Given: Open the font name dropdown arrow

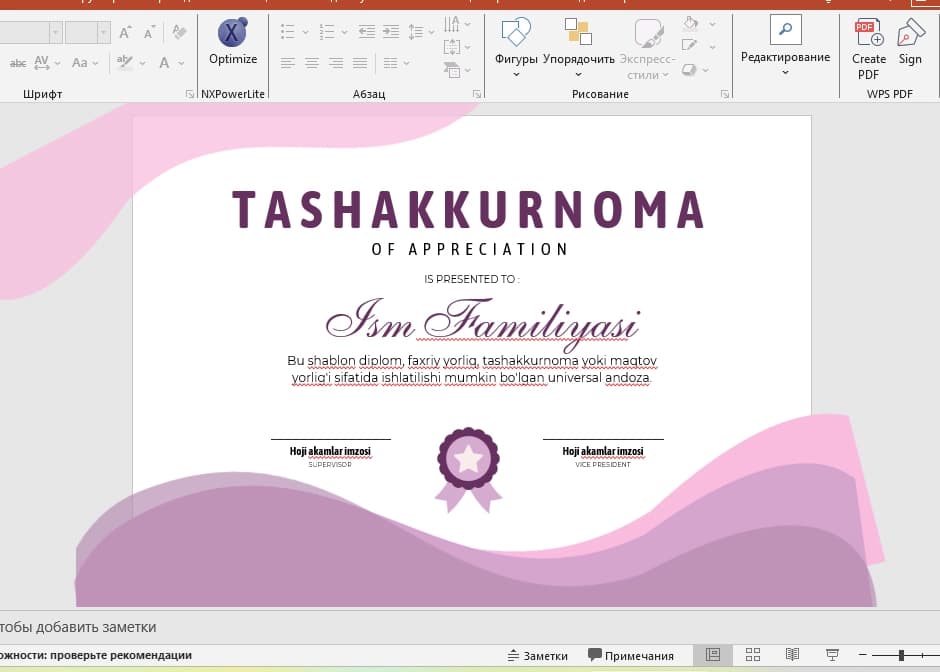Looking at the screenshot, I should (55, 32).
